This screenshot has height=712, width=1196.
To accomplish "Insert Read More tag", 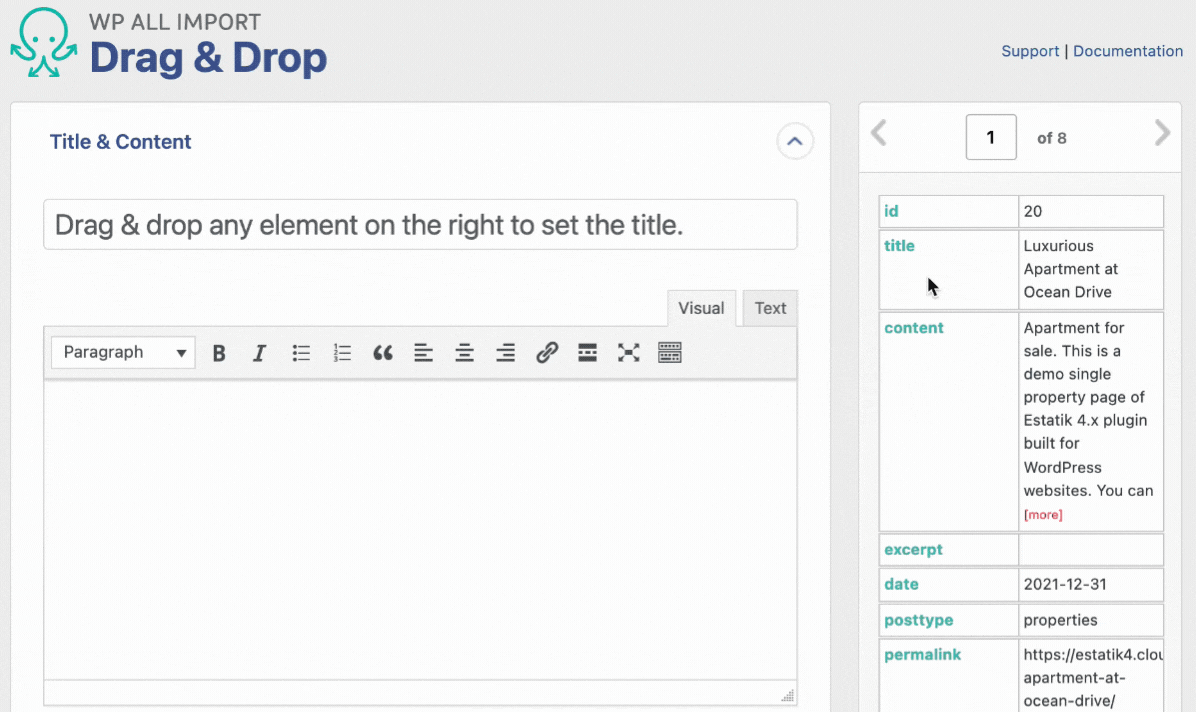I will 588,353.
